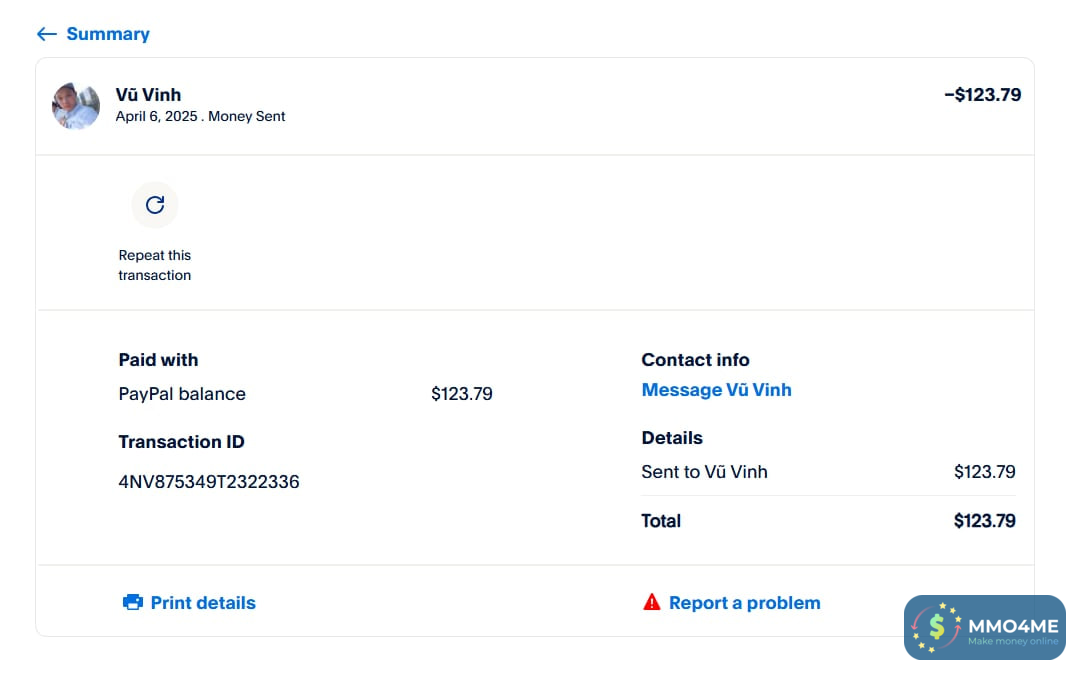Click the printer icon
The width and height of the screenshot is (1085, 673).
click(133, 602)
